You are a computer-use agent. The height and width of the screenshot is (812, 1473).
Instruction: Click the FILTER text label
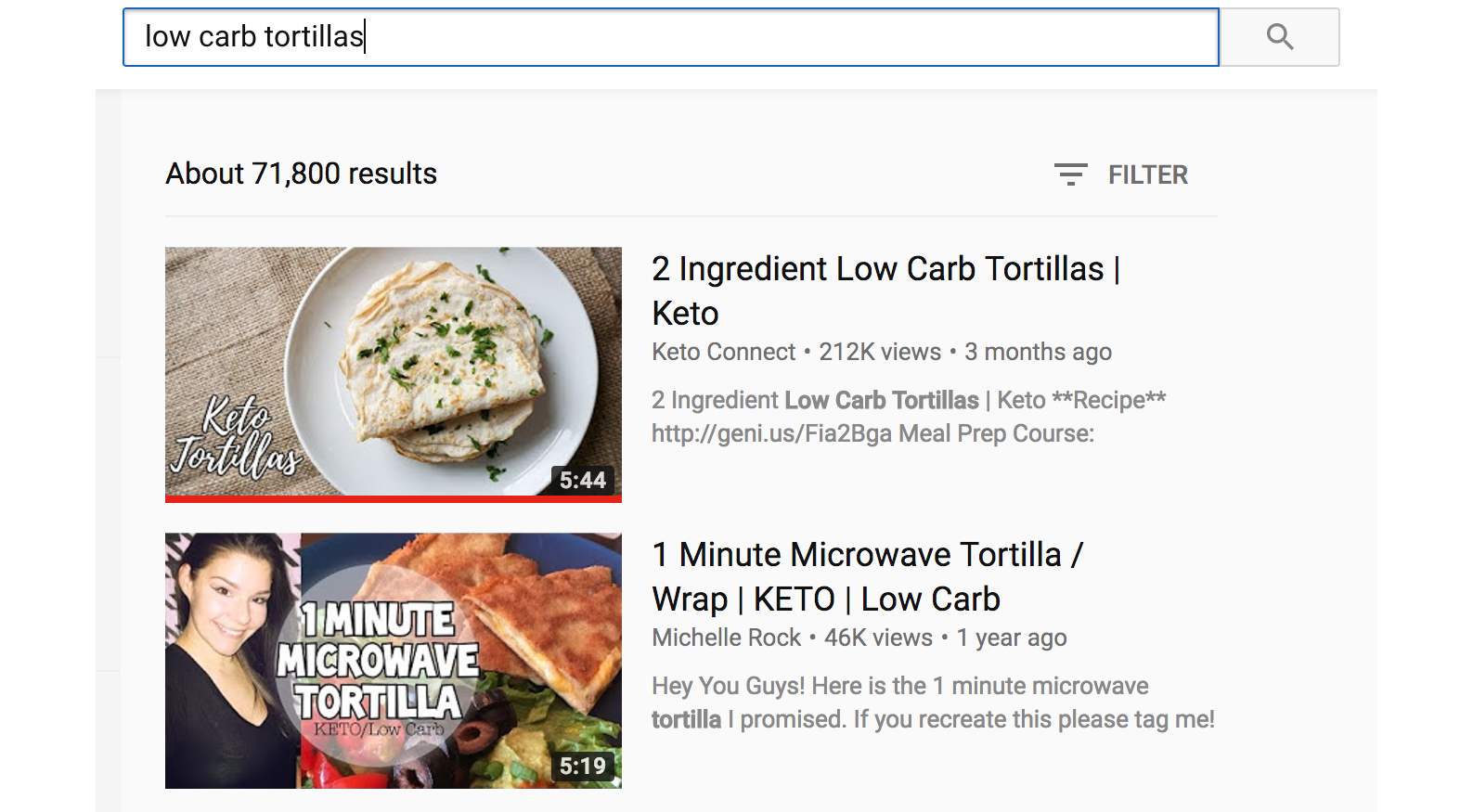(x=1148, y=174)
